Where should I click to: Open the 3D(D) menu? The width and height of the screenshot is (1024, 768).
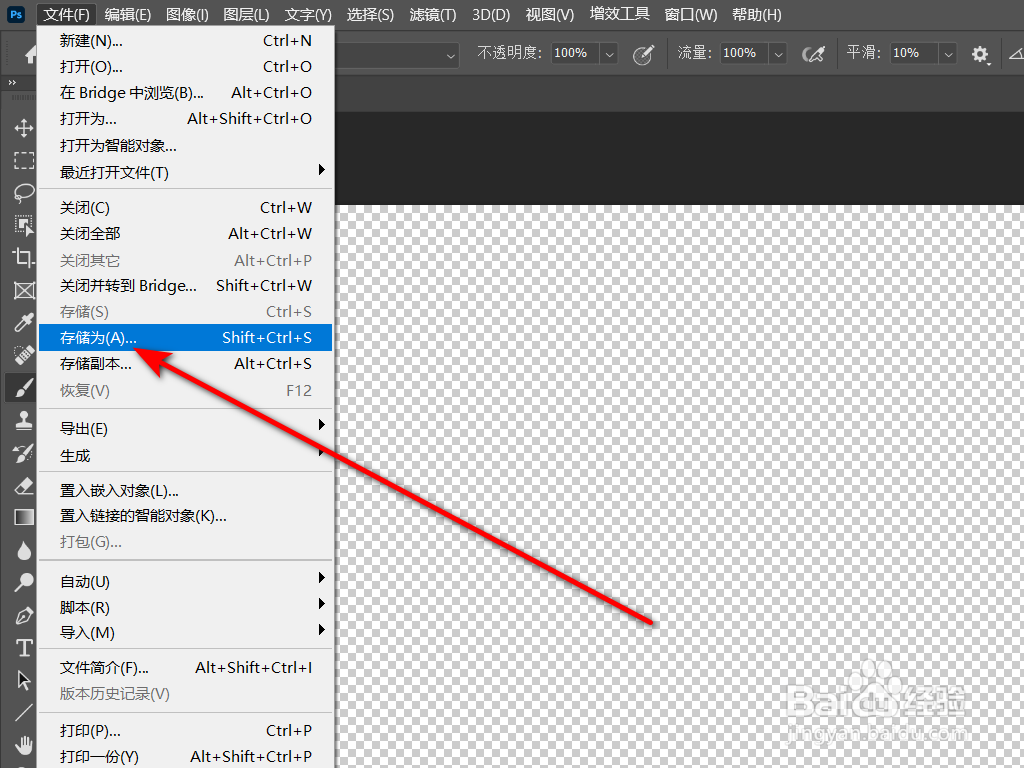(491, 14)
